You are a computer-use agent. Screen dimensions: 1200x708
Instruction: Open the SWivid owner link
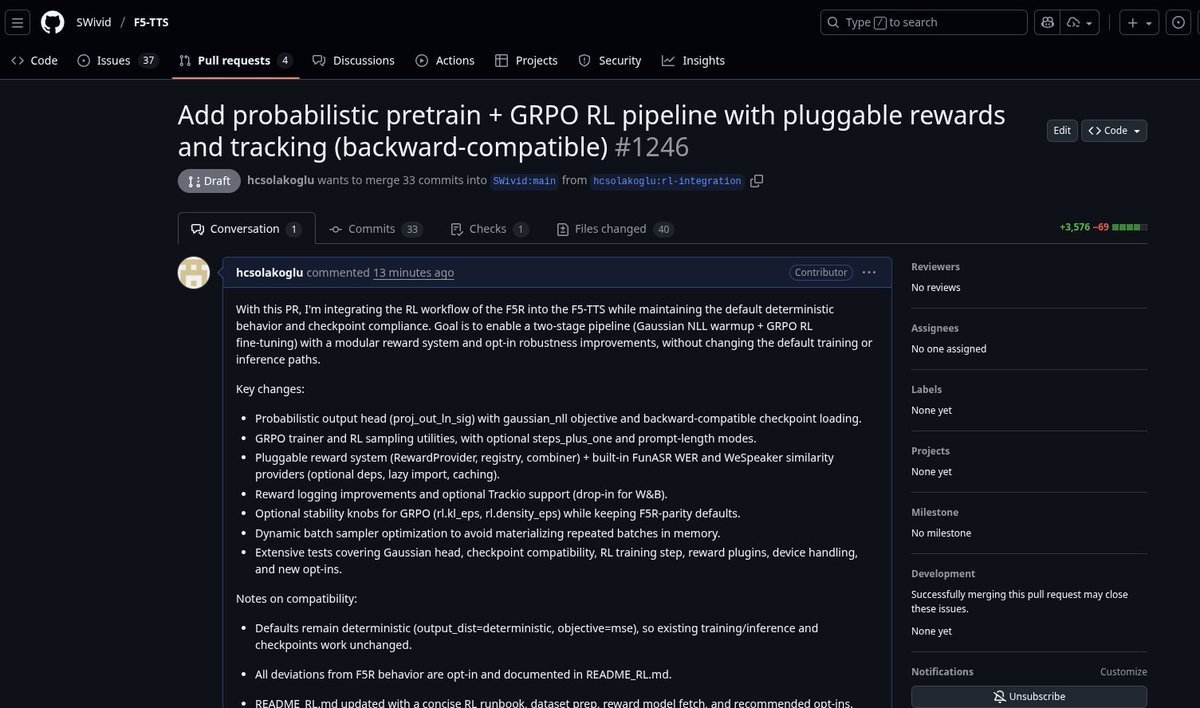pos(93,22)
